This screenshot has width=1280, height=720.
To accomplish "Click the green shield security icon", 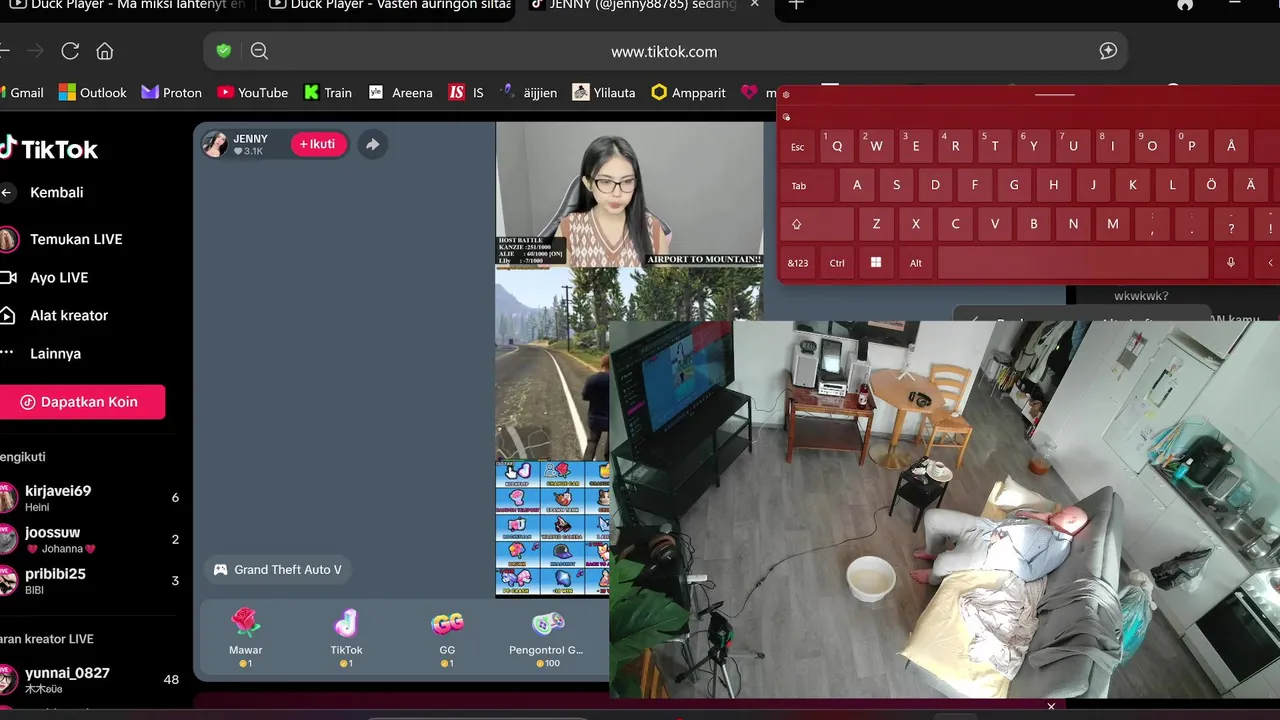I will coord(224,51).
